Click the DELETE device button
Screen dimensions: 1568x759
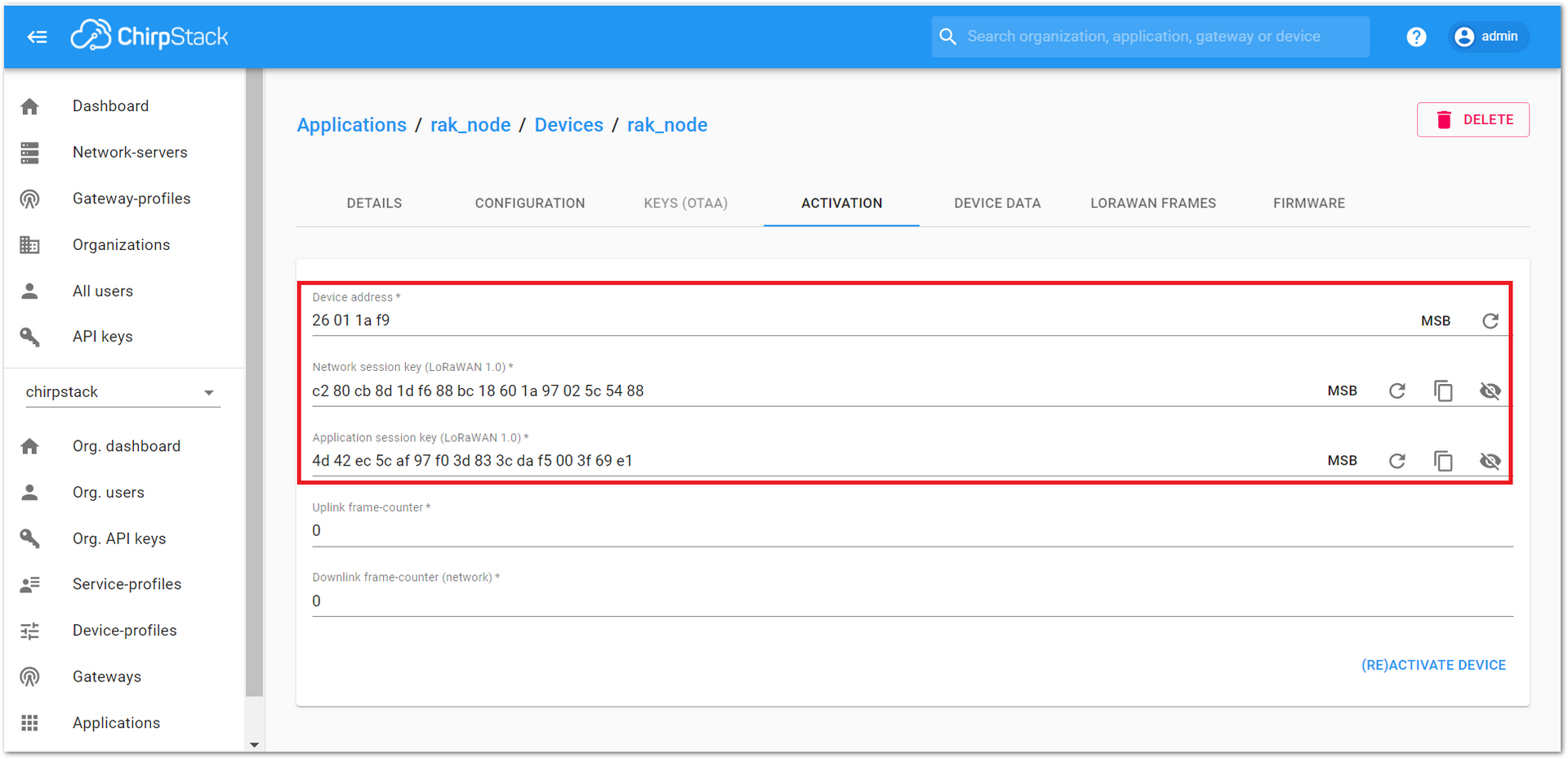(x=1473, y=120)
